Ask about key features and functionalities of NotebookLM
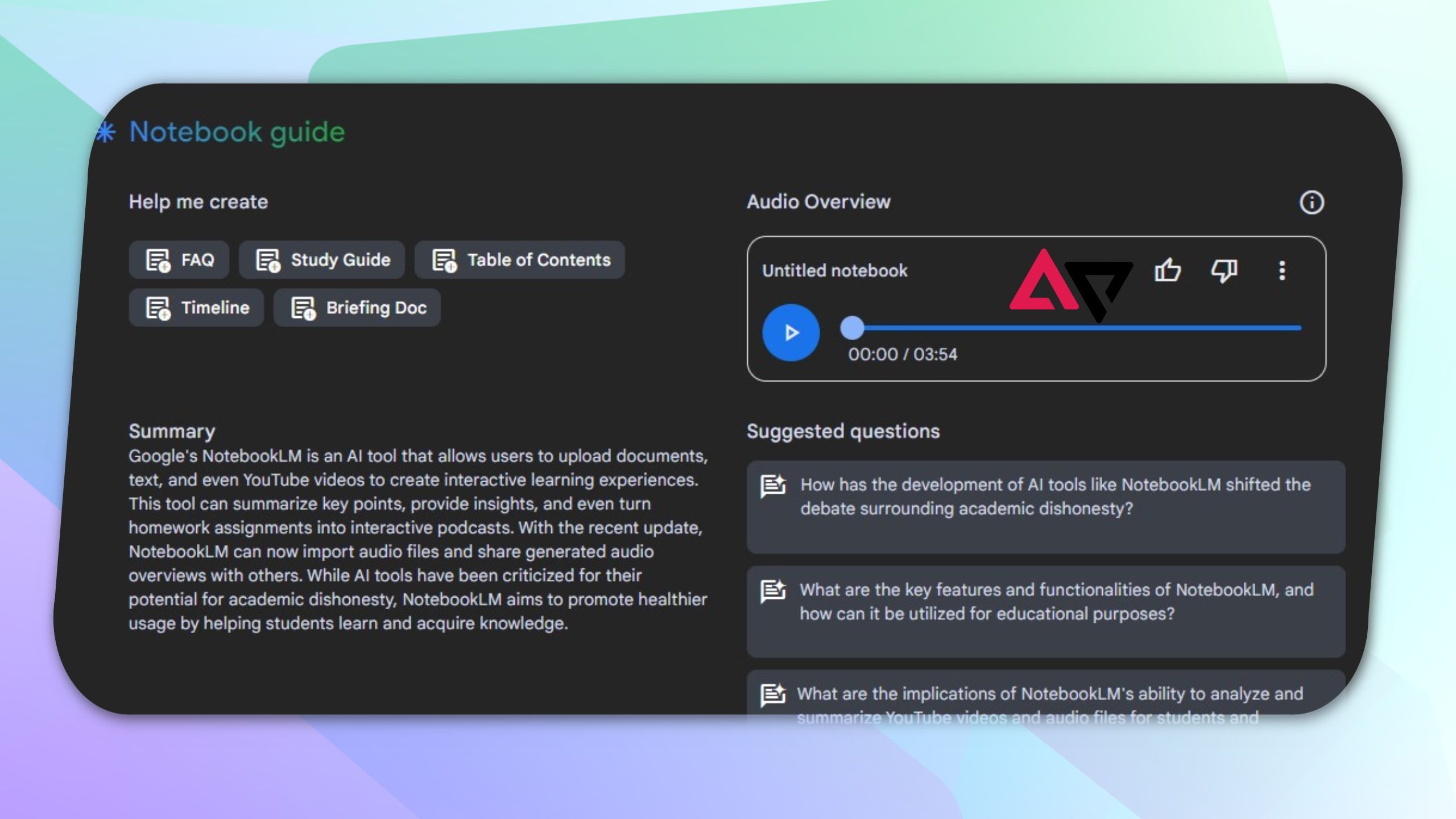The image size is (1456, 819). click(x=1046, y=612)
